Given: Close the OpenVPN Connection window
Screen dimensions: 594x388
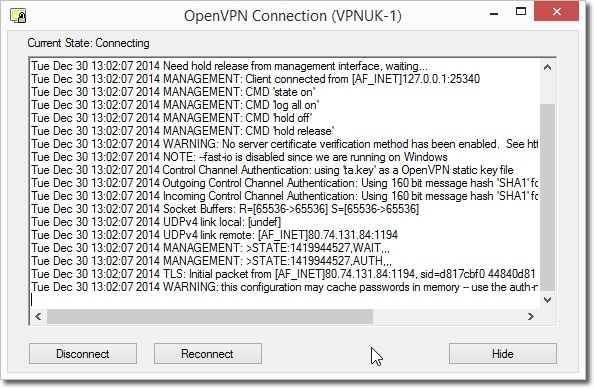Looking at the screenshot, I should point(556,11).
